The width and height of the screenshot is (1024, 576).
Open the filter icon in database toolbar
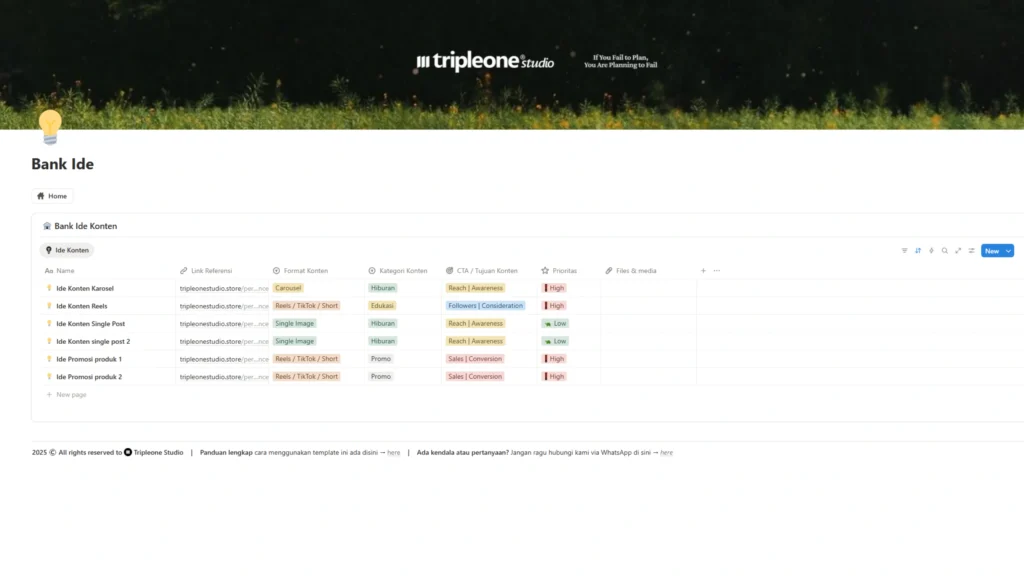[904, 251]
